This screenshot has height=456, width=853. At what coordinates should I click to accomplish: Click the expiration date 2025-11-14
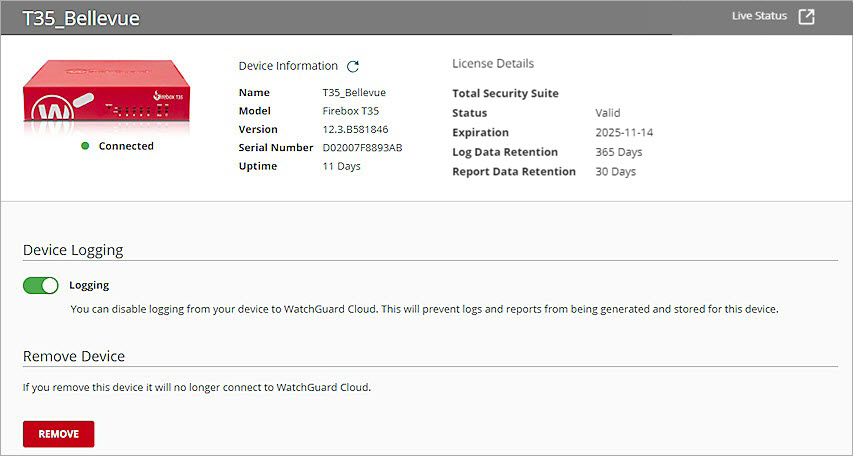point(624,132)
